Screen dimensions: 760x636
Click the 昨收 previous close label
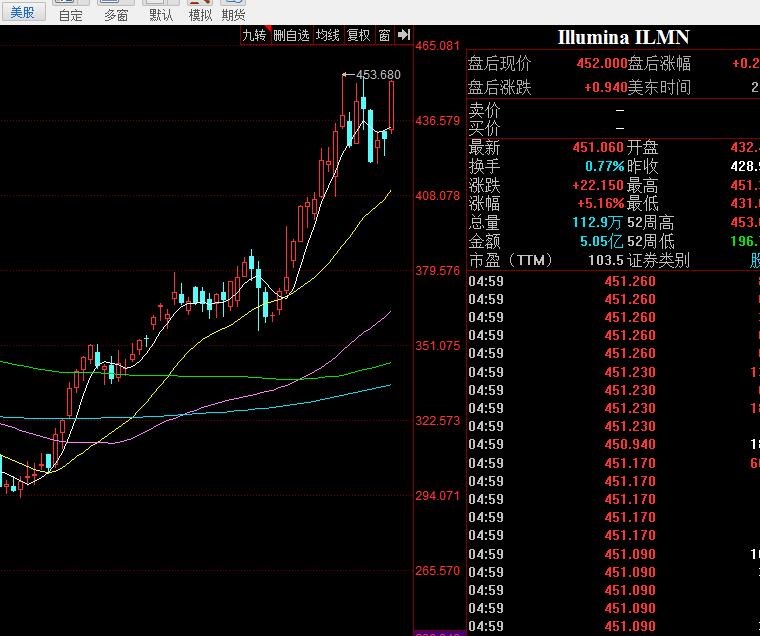(x=643, y=166)
